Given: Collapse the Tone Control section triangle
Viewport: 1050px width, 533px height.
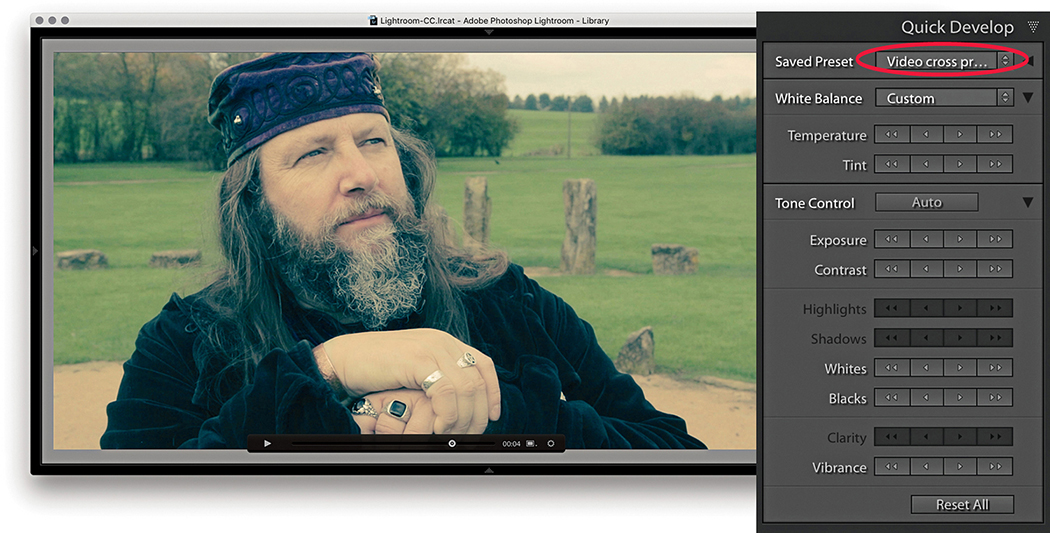Looking at the screenshot, I should coord(1028,203).
